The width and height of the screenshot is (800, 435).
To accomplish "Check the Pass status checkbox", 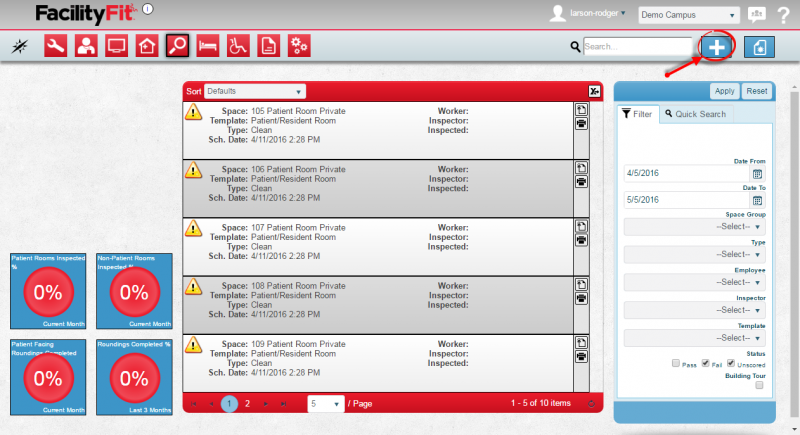I will click(x=677, y=362).
